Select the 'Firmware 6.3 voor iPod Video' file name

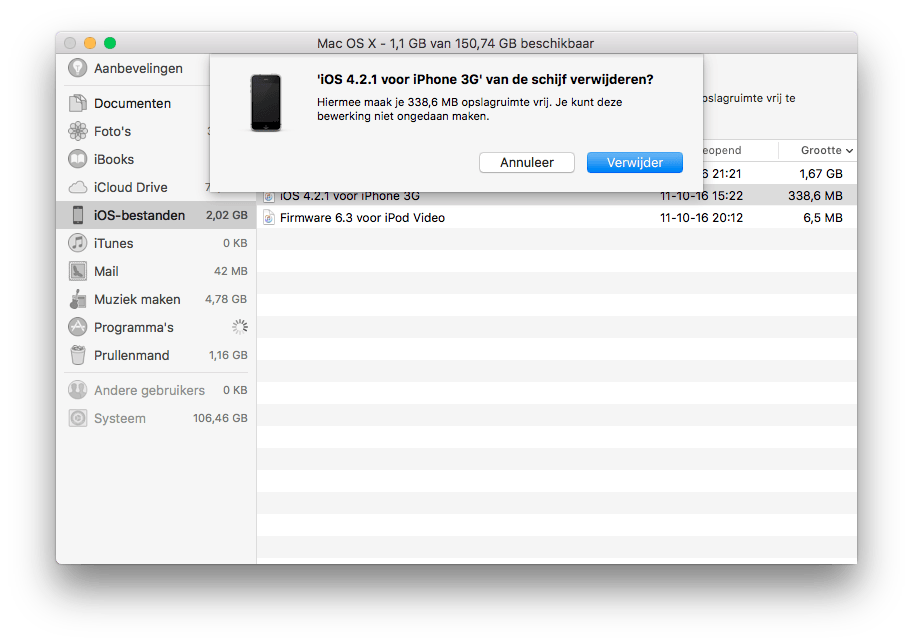pyautogui.click(x=362, y=218)
